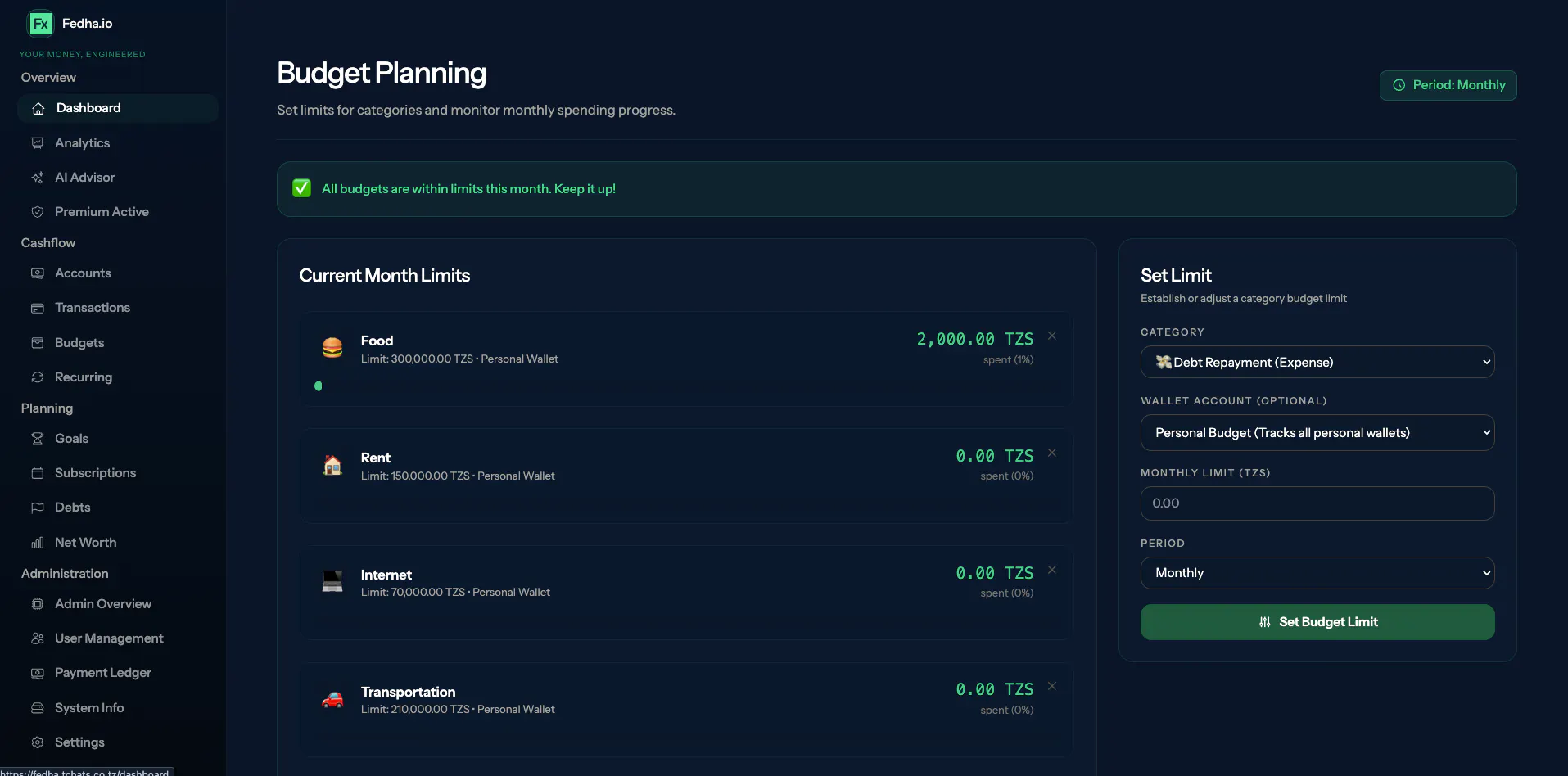Open the Budgets menu item
Screen dimensions: 1568x776
coord(117,343)
